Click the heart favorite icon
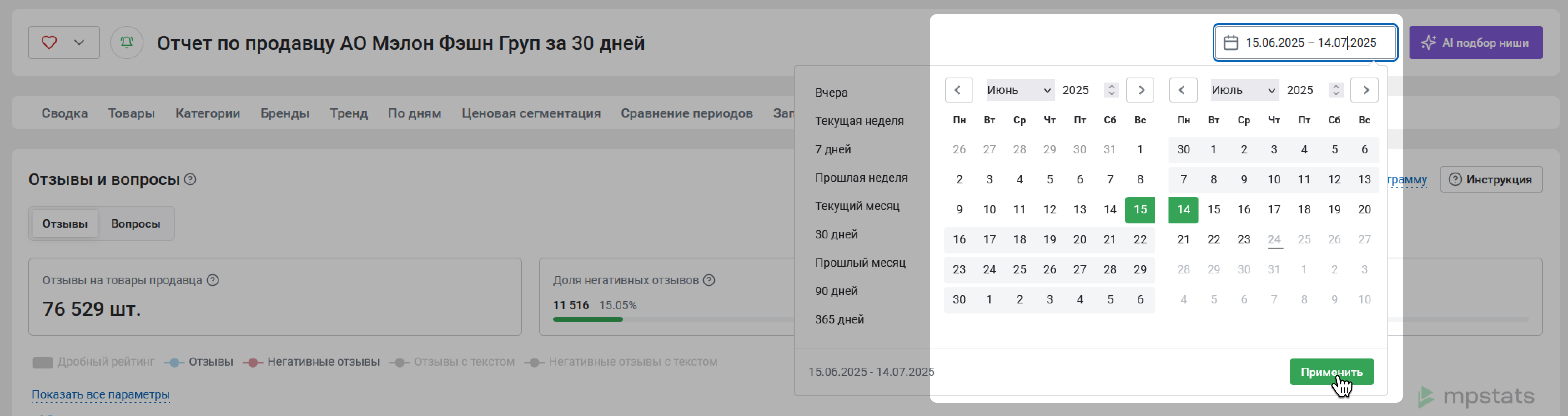Screen dimensions: 1568x416 [49, 43]
